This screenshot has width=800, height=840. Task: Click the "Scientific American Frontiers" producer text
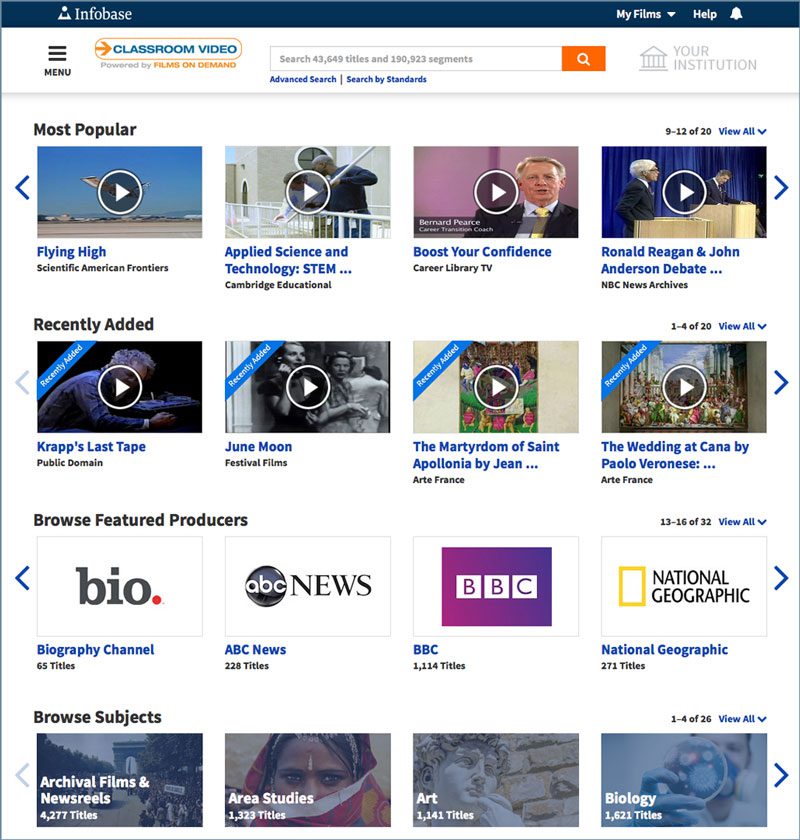pos(102,268)
